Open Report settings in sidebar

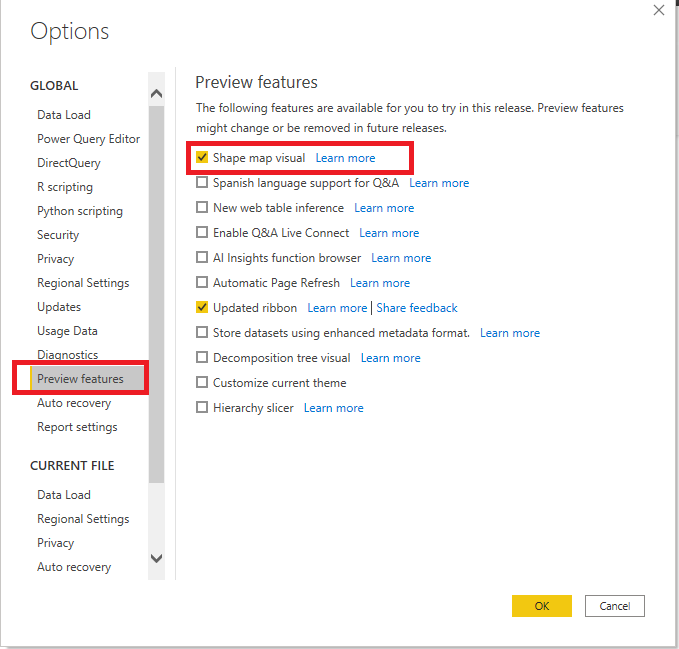coord(77,427)
